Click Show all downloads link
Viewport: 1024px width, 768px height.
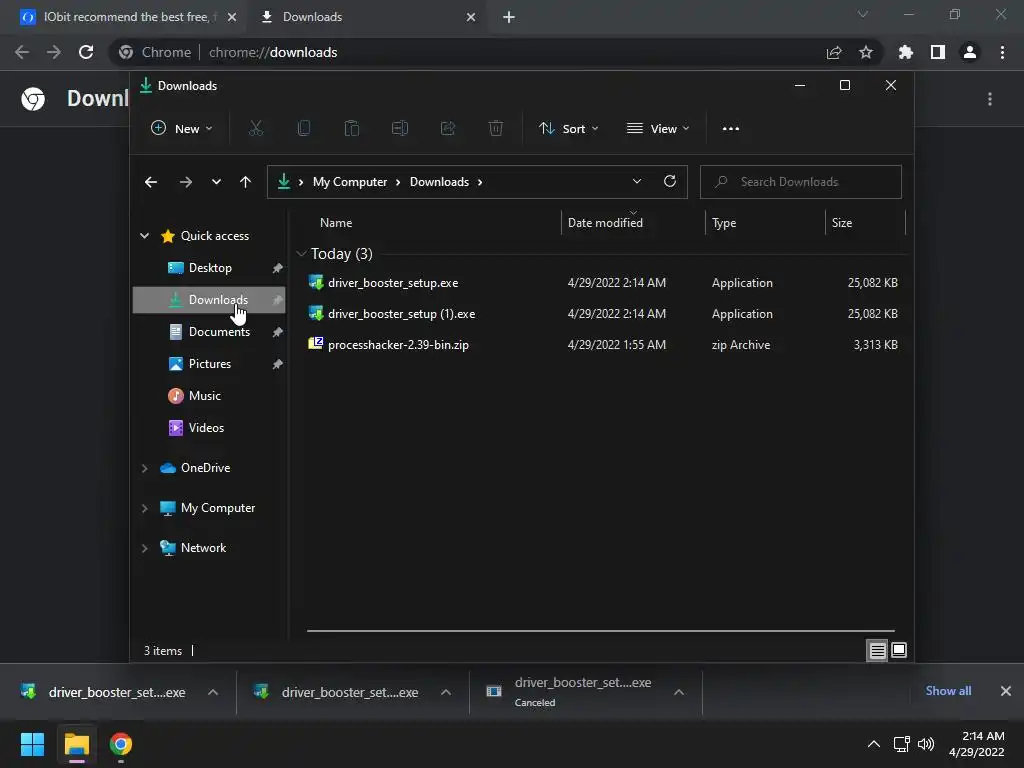pyautogui.click(x=948, y=691)
